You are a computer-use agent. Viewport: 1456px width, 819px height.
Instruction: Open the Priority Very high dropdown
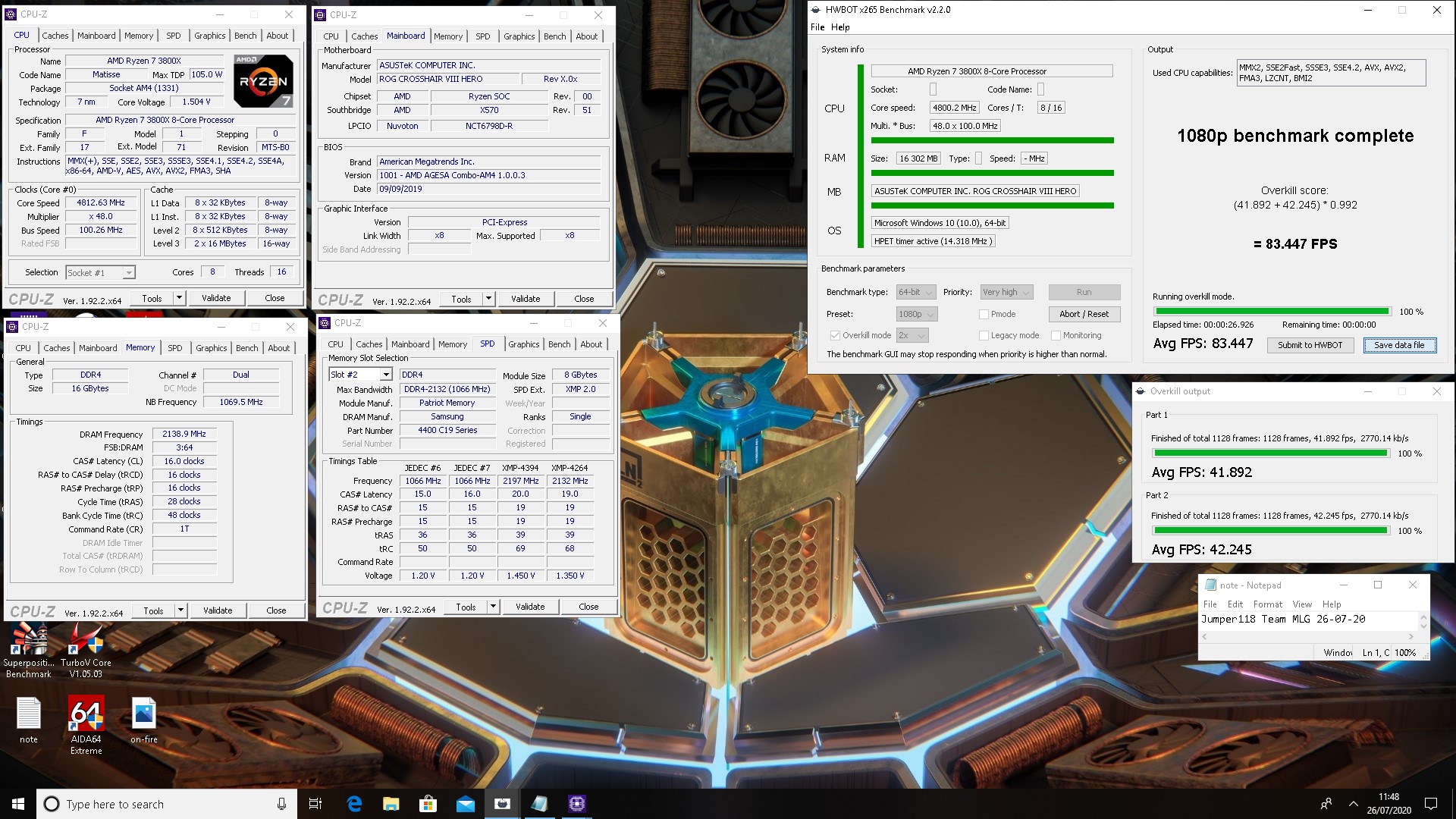(1006, 292)
